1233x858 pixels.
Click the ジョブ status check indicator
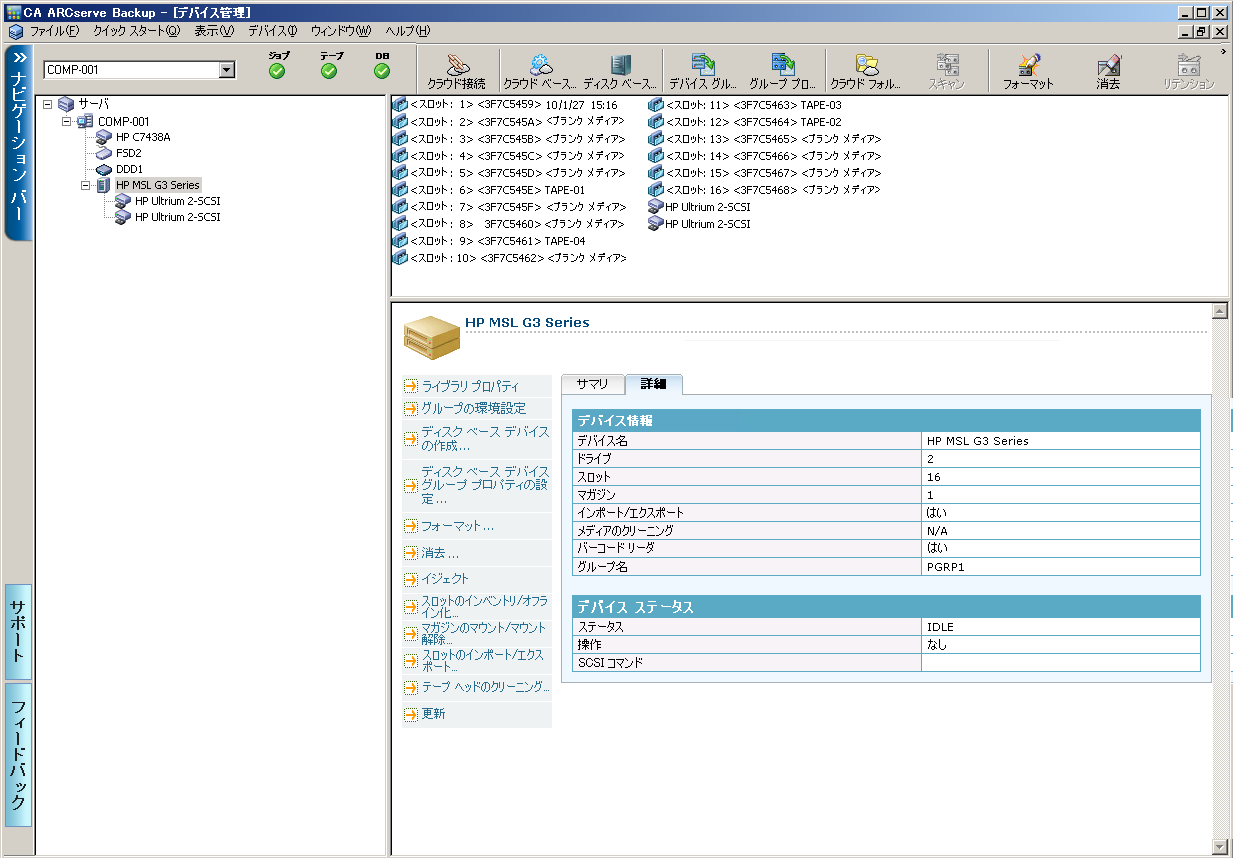click(x=277, y=71)
